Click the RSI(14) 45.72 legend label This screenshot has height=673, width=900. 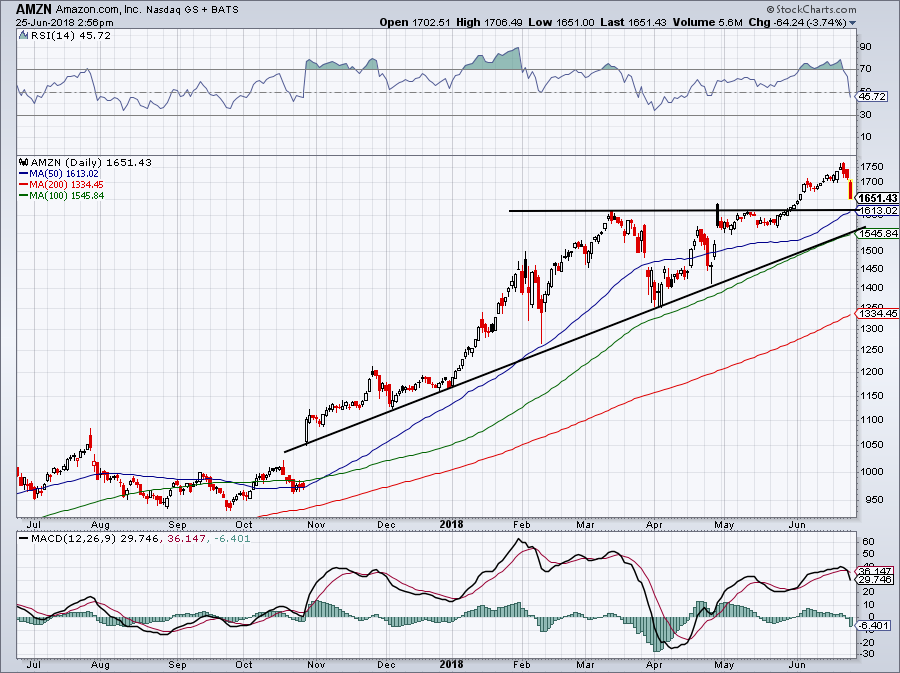point(70,36)
